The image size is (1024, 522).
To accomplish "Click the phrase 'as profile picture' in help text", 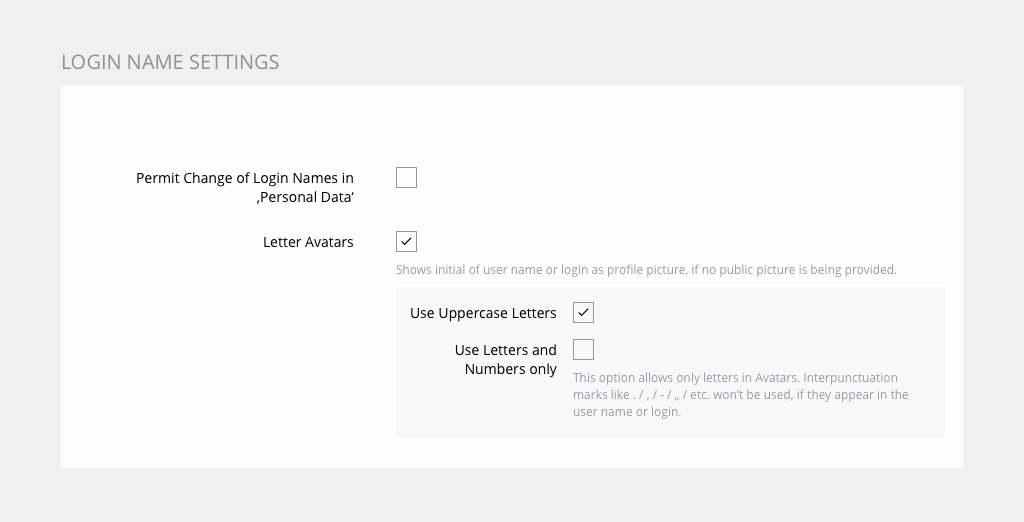I will tap(634, 270).
